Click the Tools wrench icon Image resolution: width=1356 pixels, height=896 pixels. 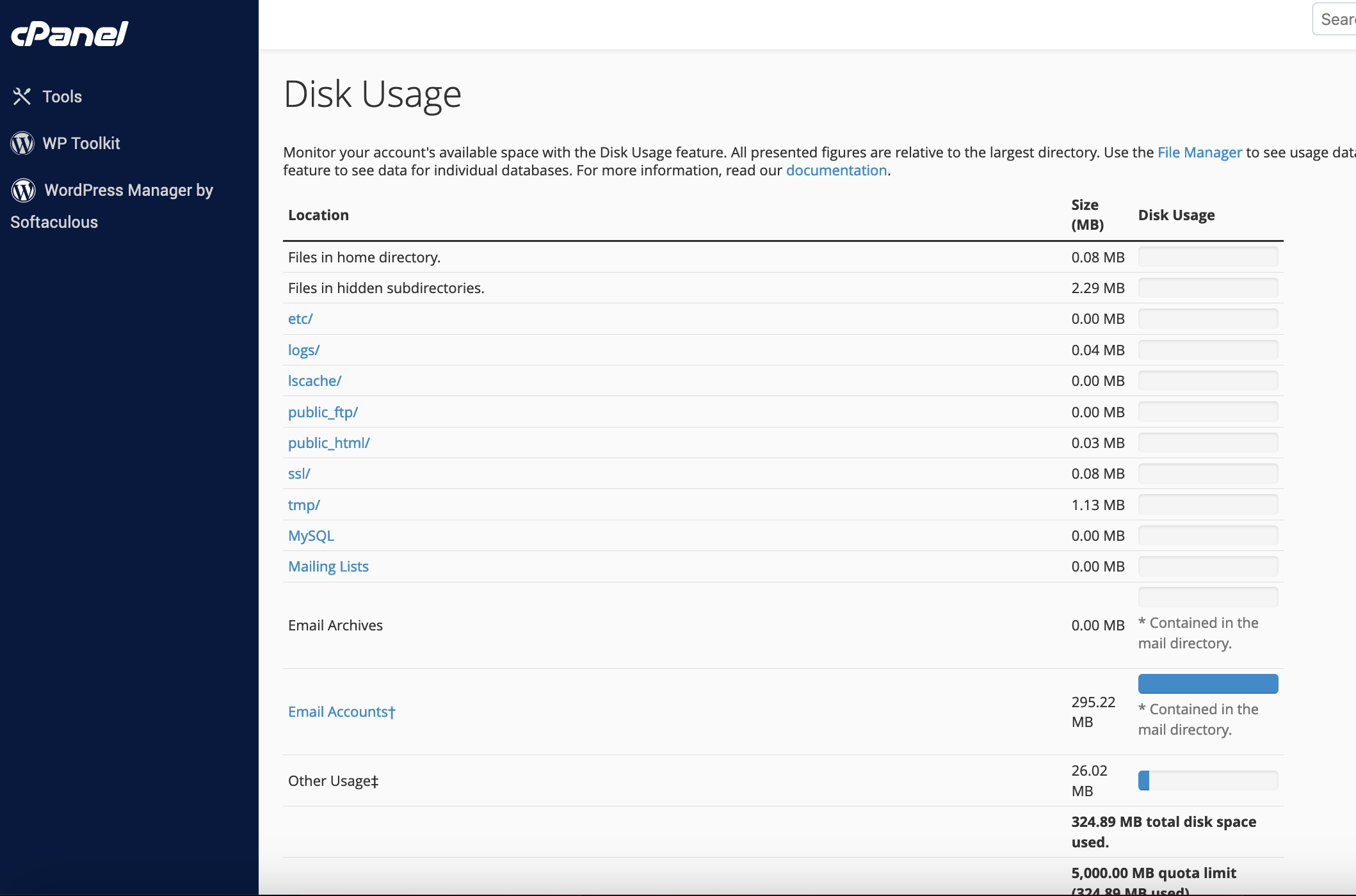tap(22, 97)
